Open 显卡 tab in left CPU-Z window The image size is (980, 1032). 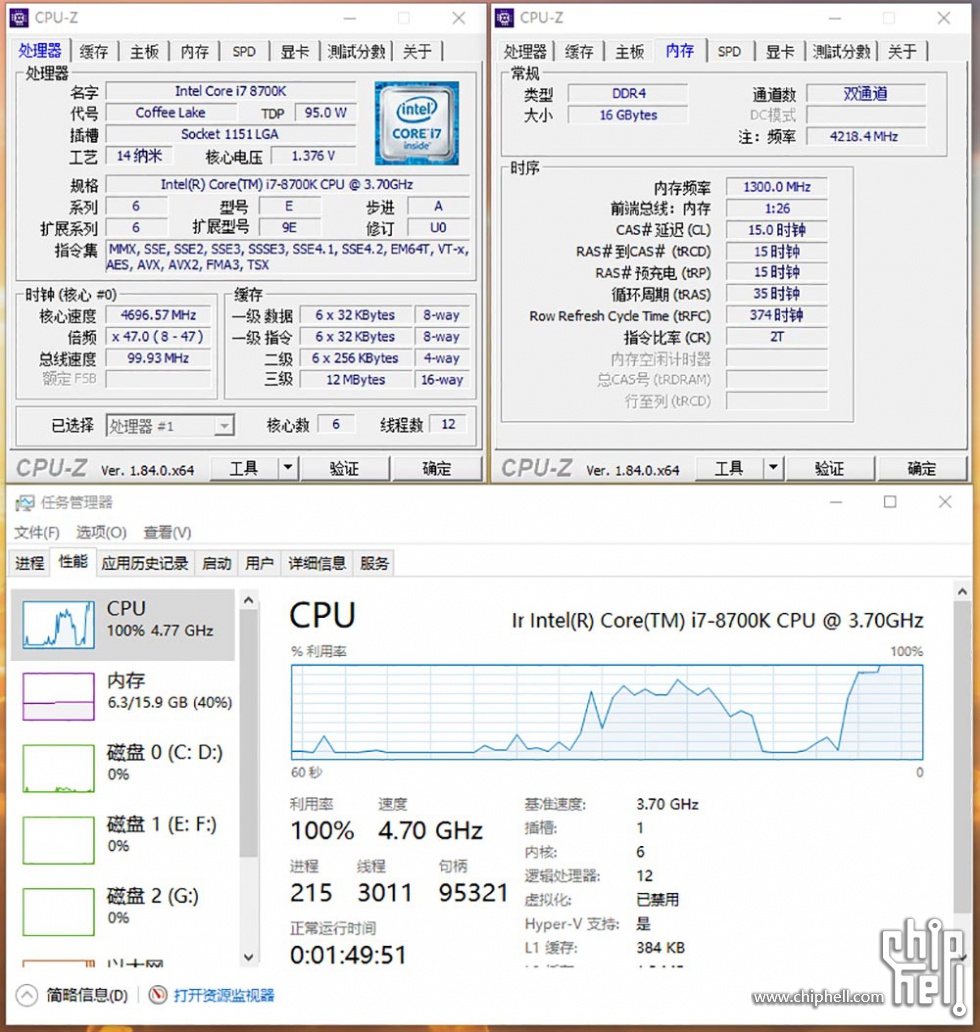[294, 51]
